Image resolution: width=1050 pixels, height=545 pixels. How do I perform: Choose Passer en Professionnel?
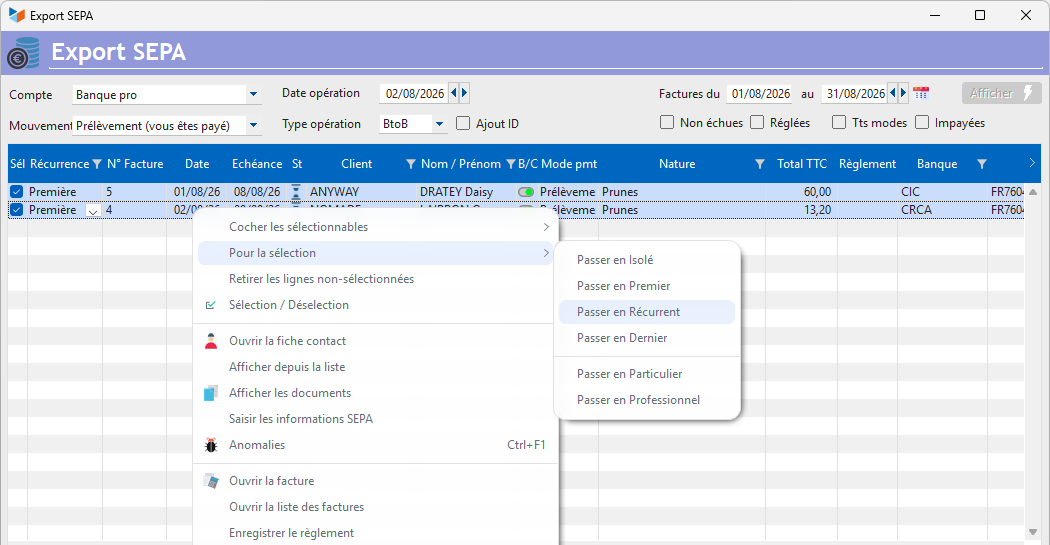click(x=647, y=400)
